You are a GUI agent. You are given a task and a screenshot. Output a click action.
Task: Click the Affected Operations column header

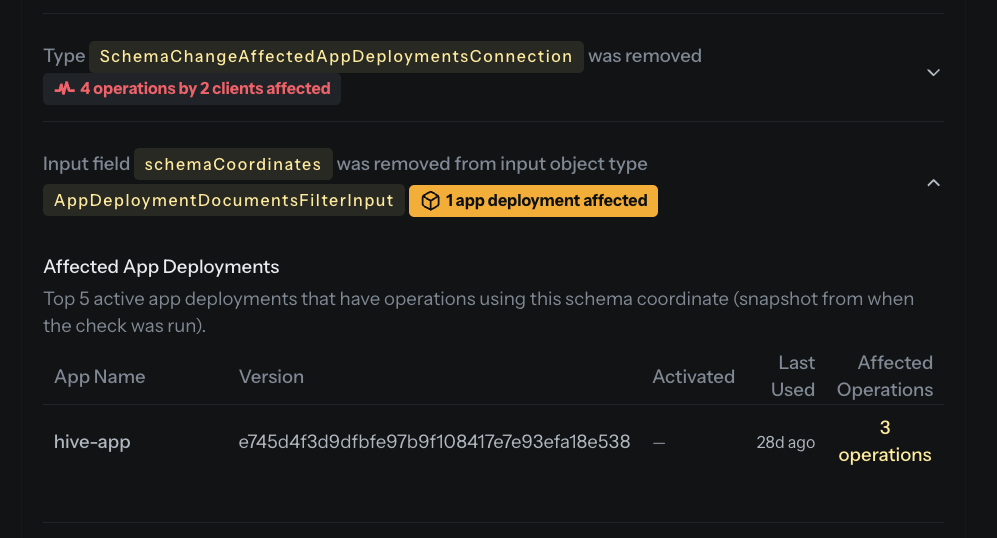(884, 376)
